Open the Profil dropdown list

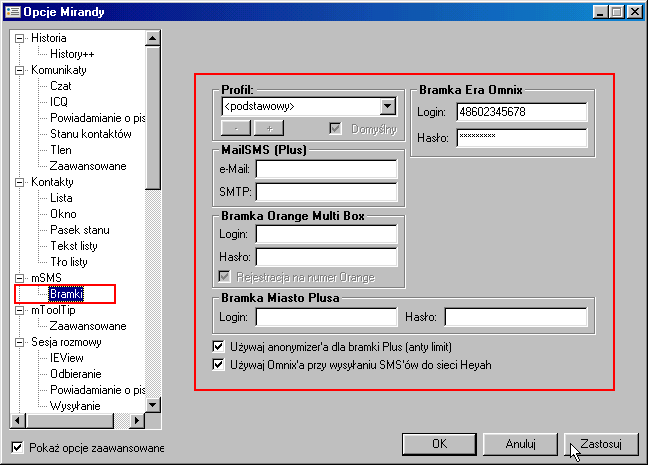[x=388, y=105]
